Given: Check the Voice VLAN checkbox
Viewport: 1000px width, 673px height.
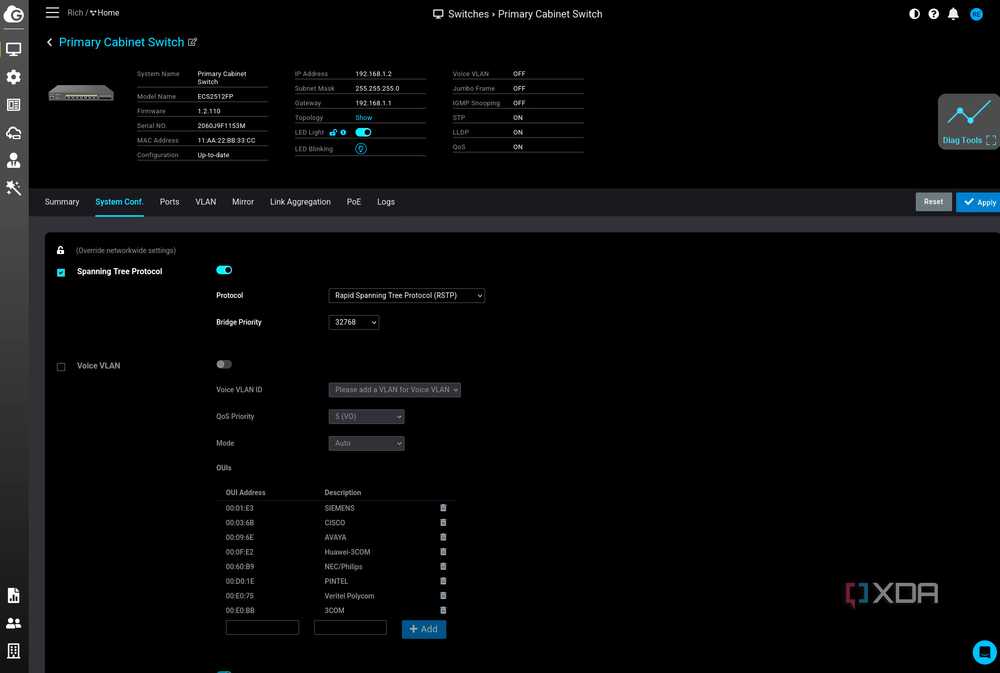Looking at the screenshot, I should 61,367.
